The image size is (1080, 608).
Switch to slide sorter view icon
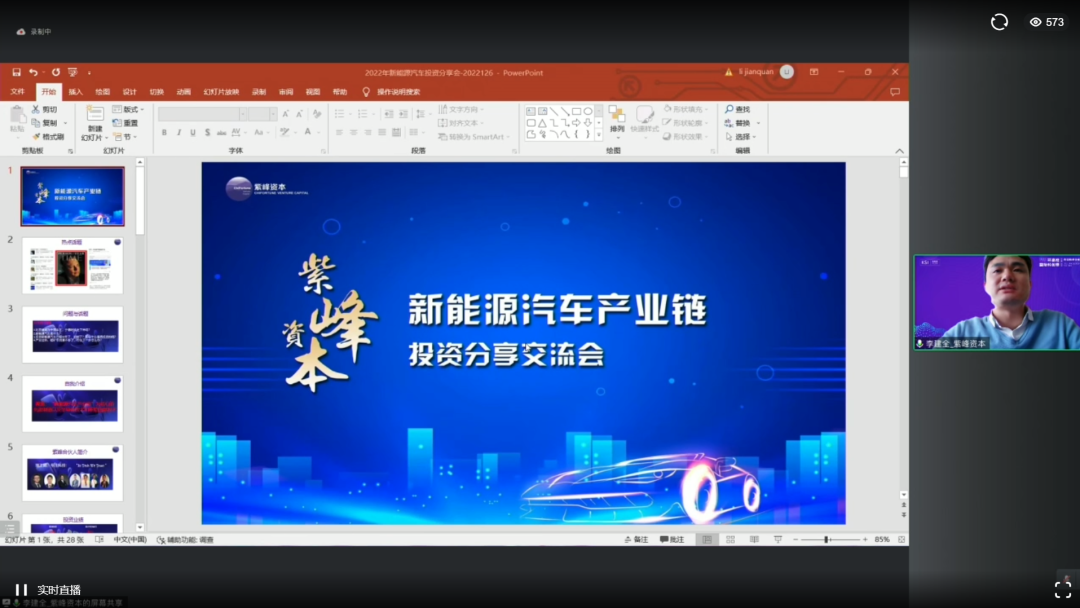730,540
